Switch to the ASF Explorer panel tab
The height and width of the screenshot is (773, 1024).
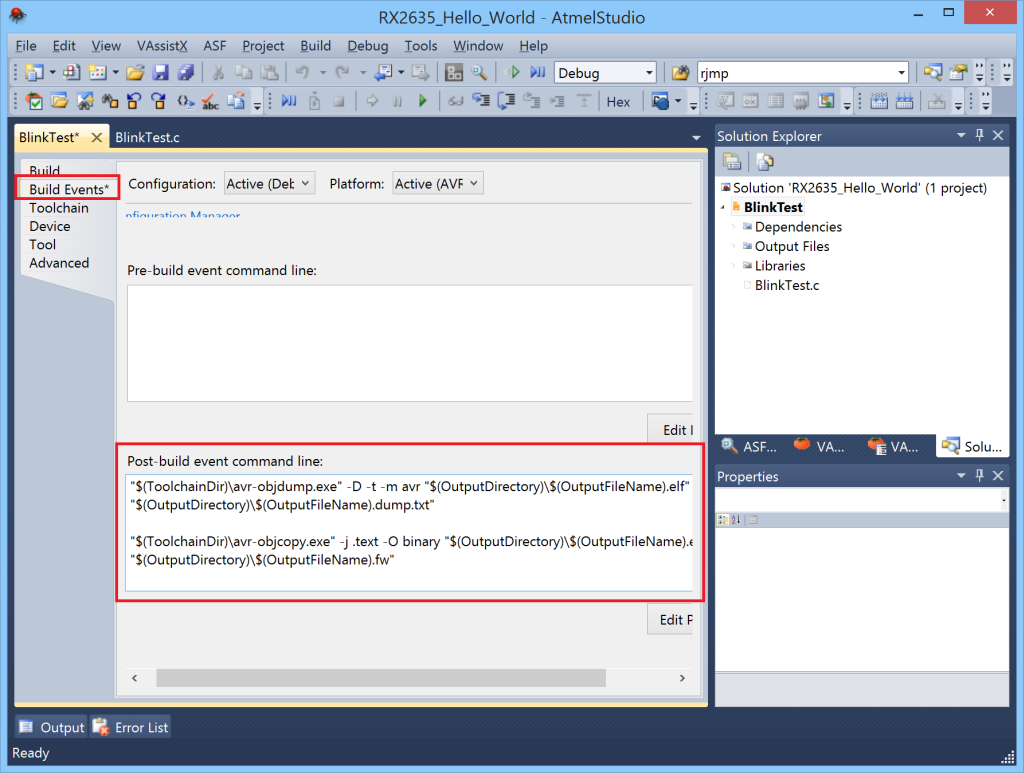pos(748,447)
